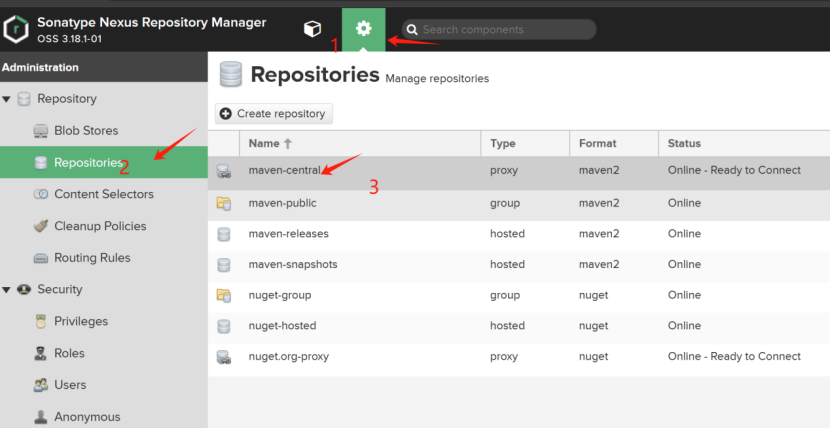The width and height of the screenshot is (830, 428).
Task: Open the Administration gear icon
Action: click(364, 29)
